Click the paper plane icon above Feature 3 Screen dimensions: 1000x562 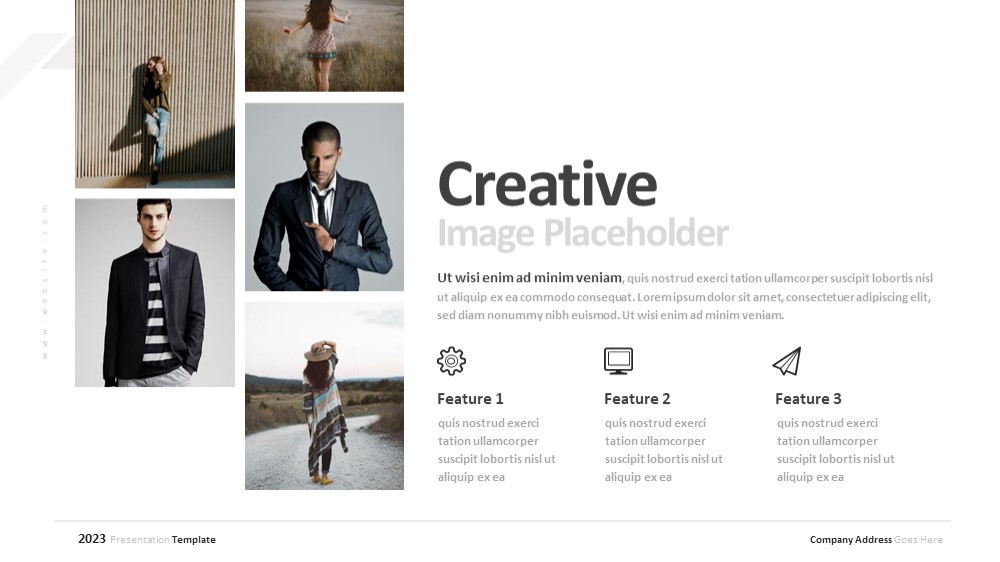click(787, 361)
